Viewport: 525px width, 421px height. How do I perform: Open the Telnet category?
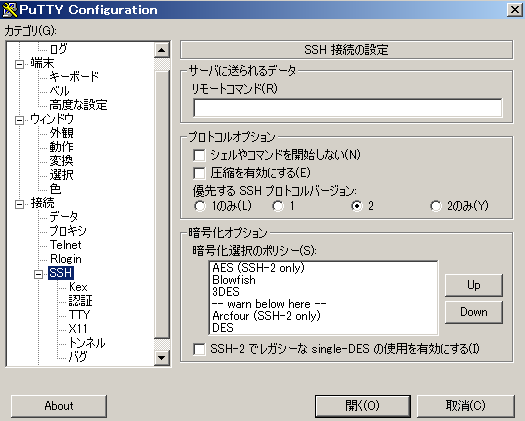coord(66,245)
